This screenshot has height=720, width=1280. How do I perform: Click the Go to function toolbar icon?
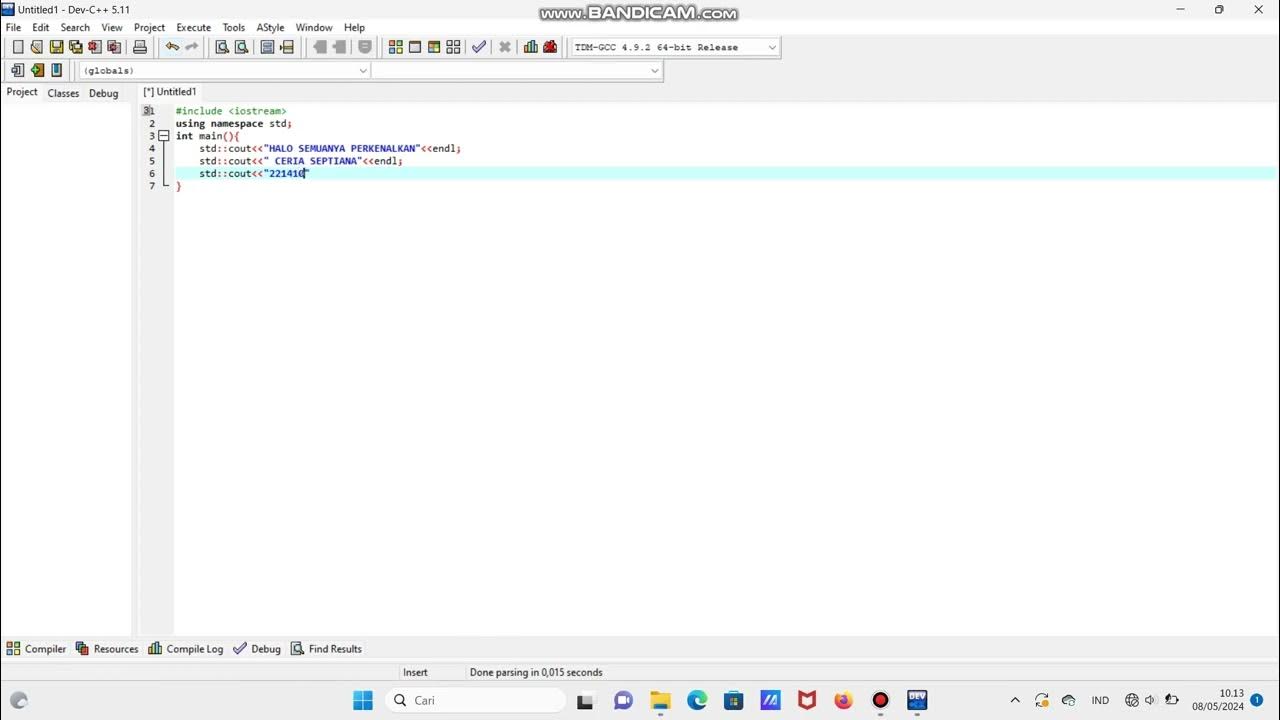pyautogui.click(x=268, y=47)
